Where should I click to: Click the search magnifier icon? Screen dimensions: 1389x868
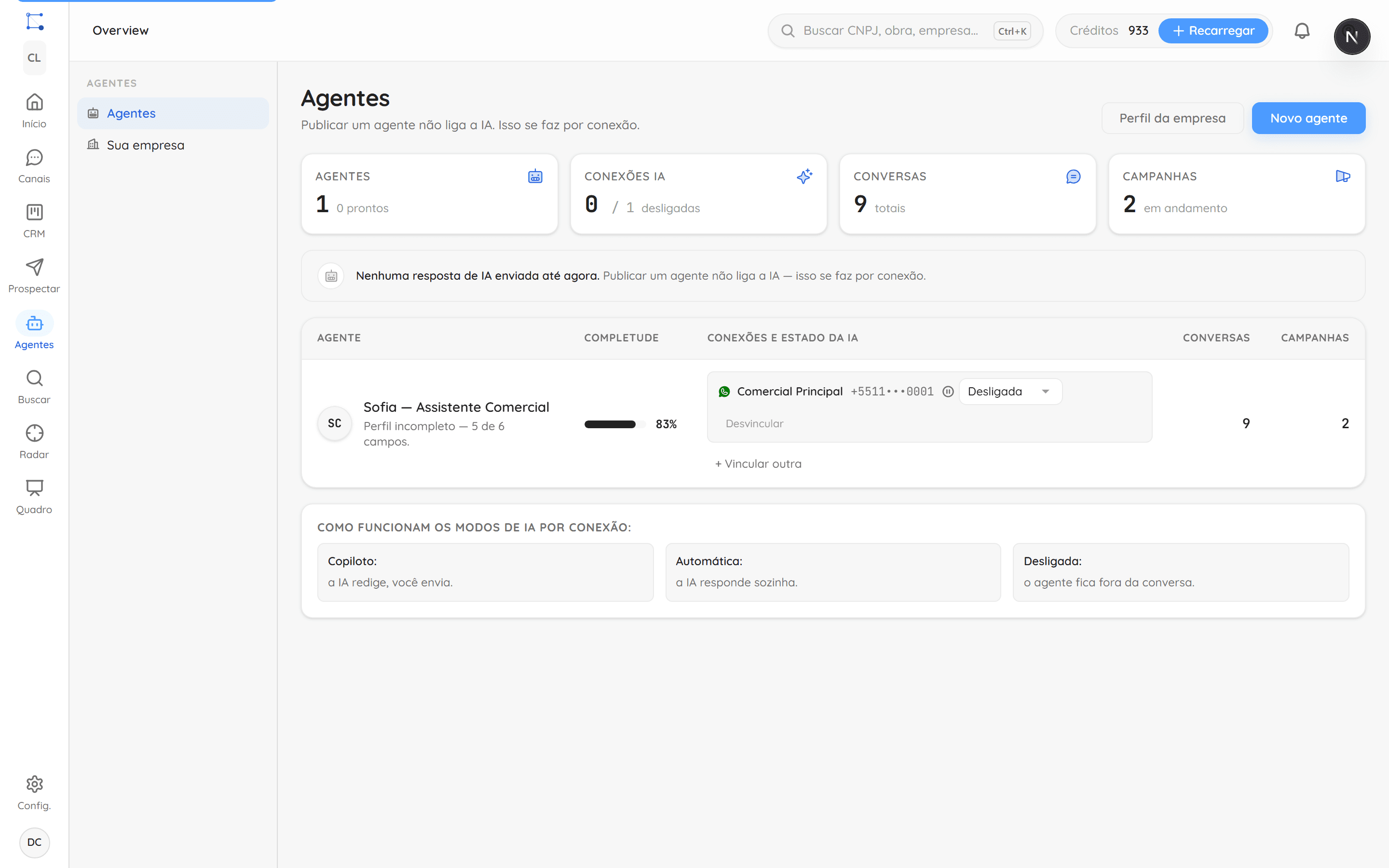788,31
